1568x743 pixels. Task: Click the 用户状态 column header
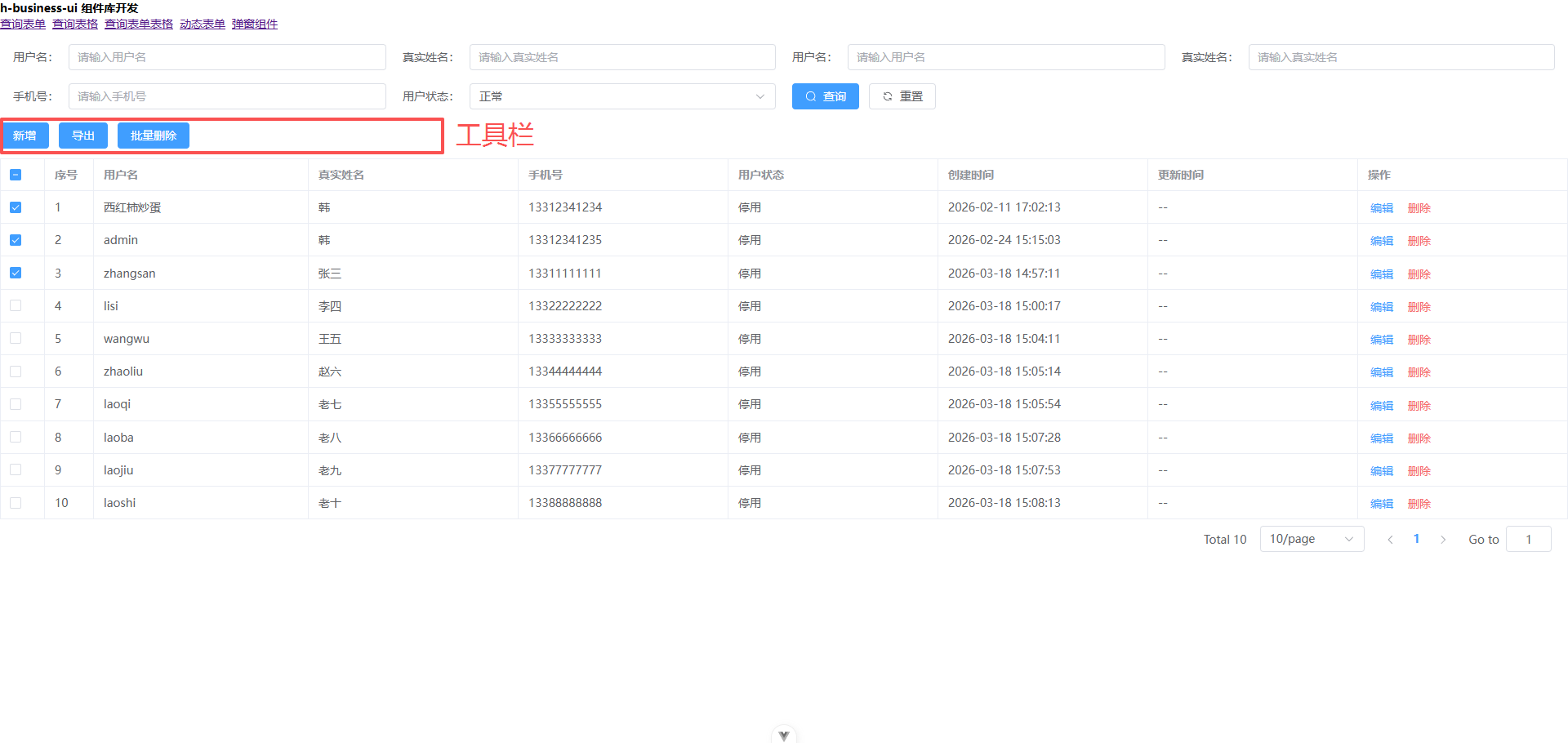[761, 175]
